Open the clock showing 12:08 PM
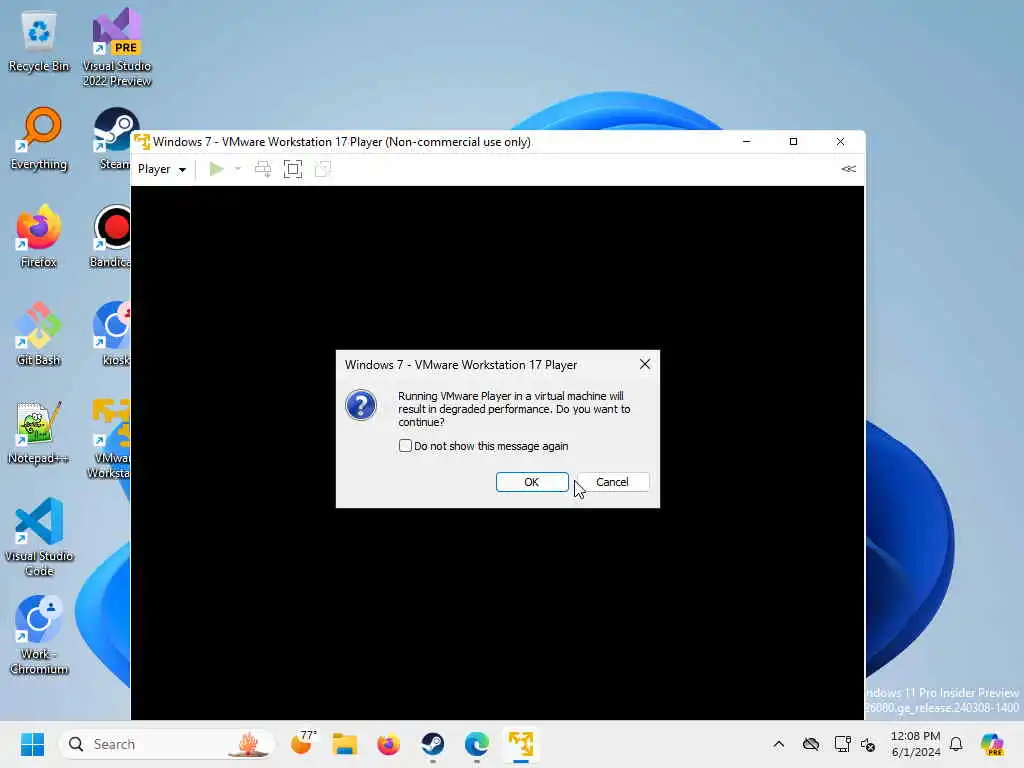 pyautogui.click(x=916, y=744)
